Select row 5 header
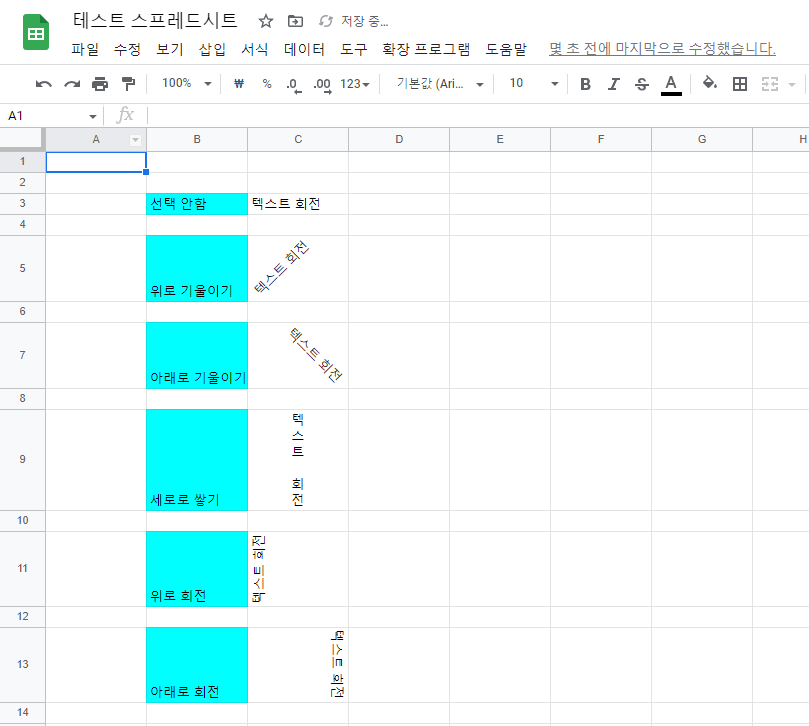The height and width of the screenshot is (726, 809). pos(23,268)
